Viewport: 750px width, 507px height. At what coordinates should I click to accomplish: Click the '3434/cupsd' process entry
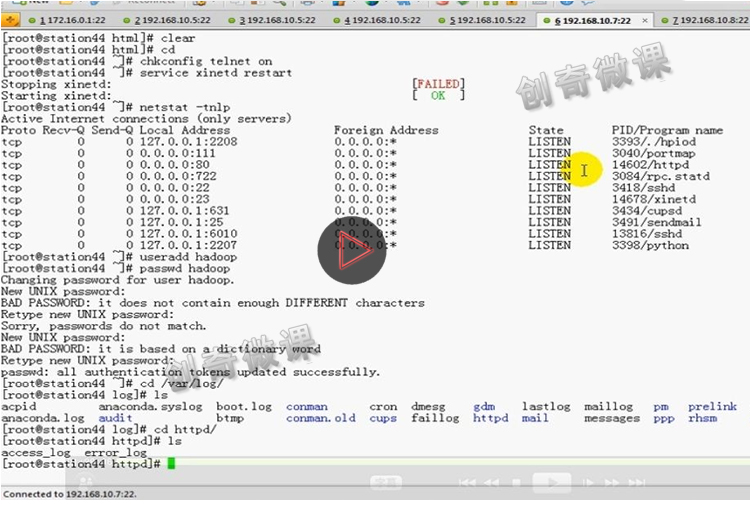(x=647, y=210)
